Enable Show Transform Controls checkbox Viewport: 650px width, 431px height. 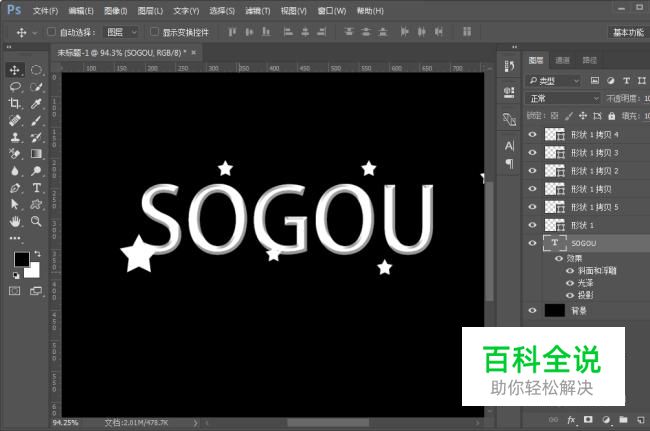tap(154, 32)
